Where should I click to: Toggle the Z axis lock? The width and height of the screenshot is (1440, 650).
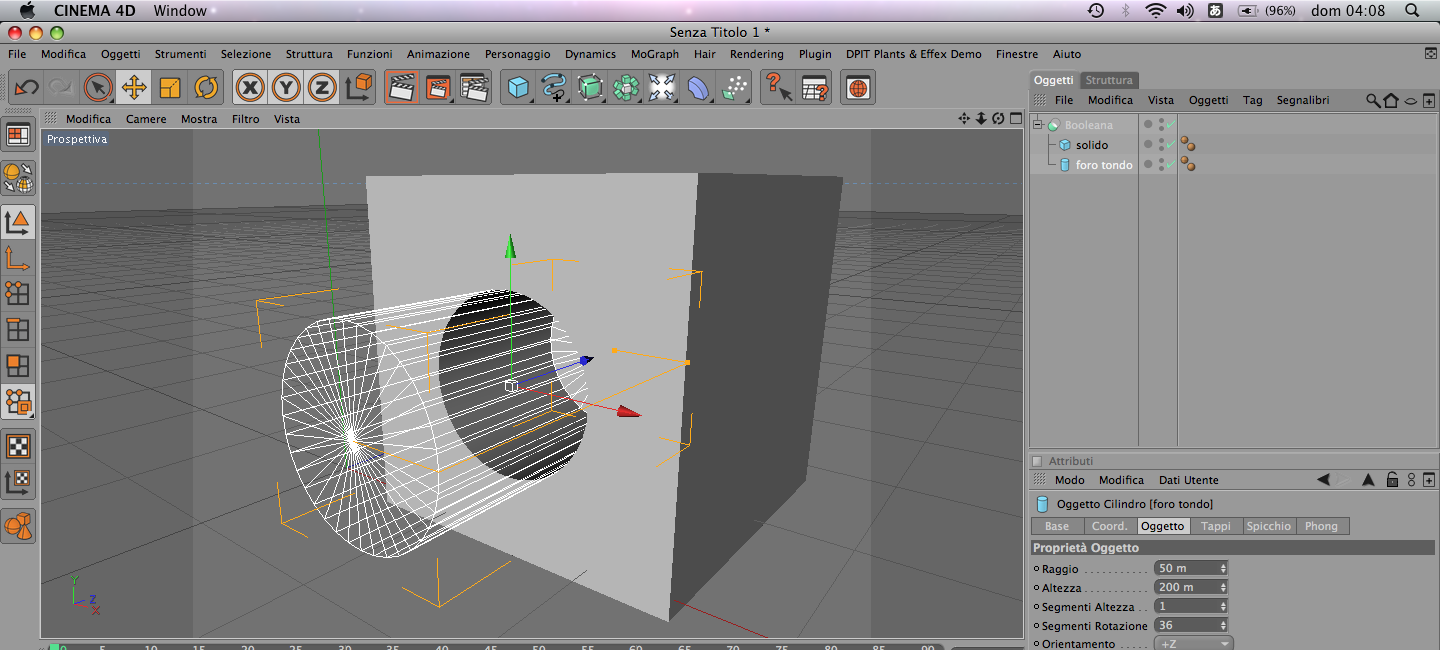(321, 88)
